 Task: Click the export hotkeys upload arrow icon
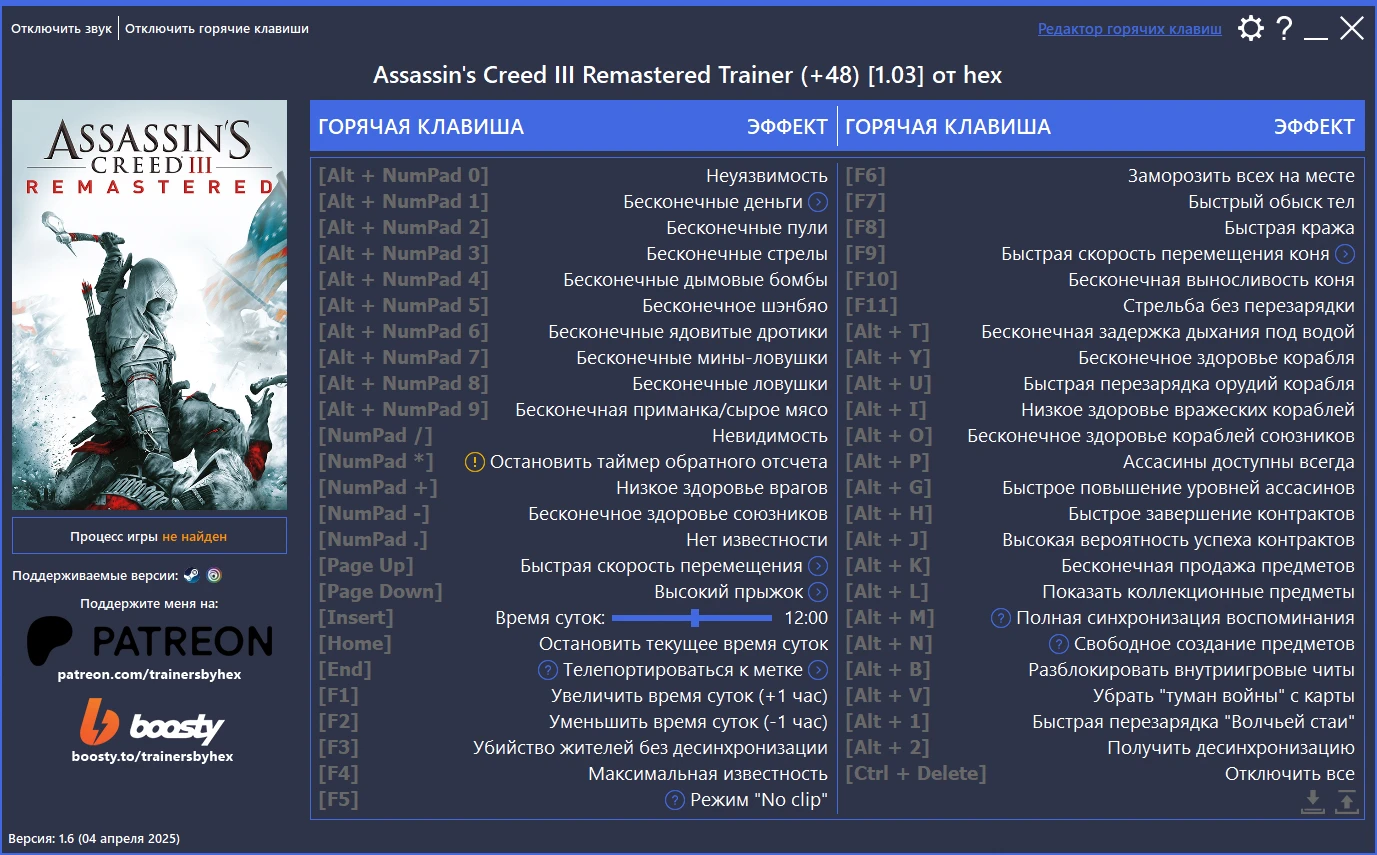tap(1348, 800)
